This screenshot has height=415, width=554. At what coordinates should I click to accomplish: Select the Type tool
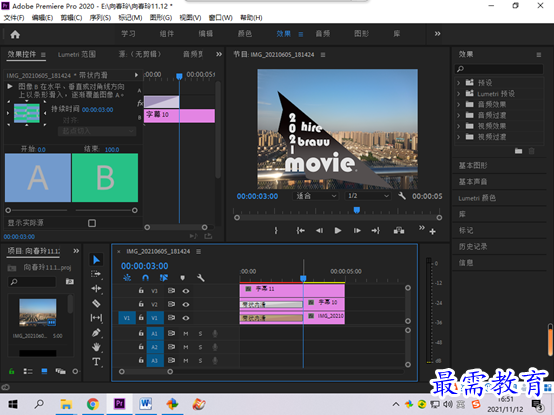[96, 361]
